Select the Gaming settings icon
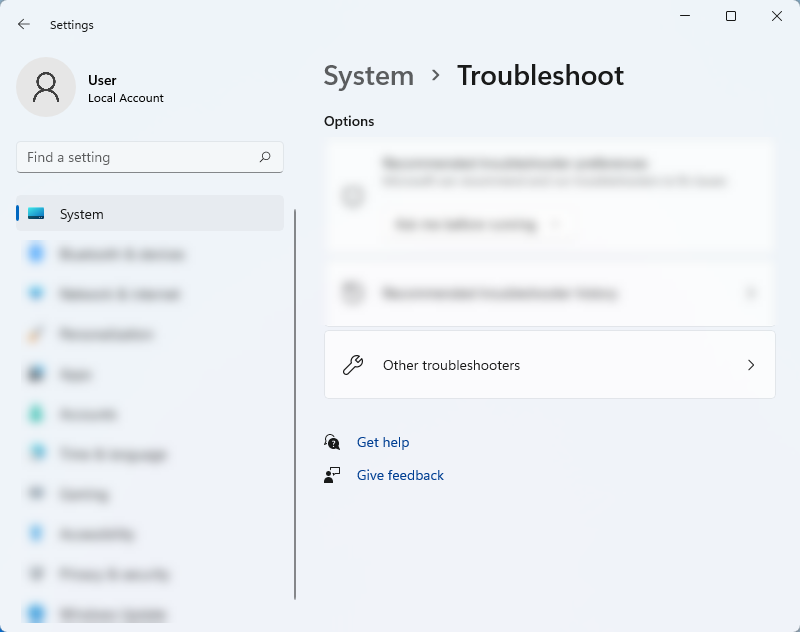Image resolution: width=800 pixels, height=632 pixels. coord(37,494)
